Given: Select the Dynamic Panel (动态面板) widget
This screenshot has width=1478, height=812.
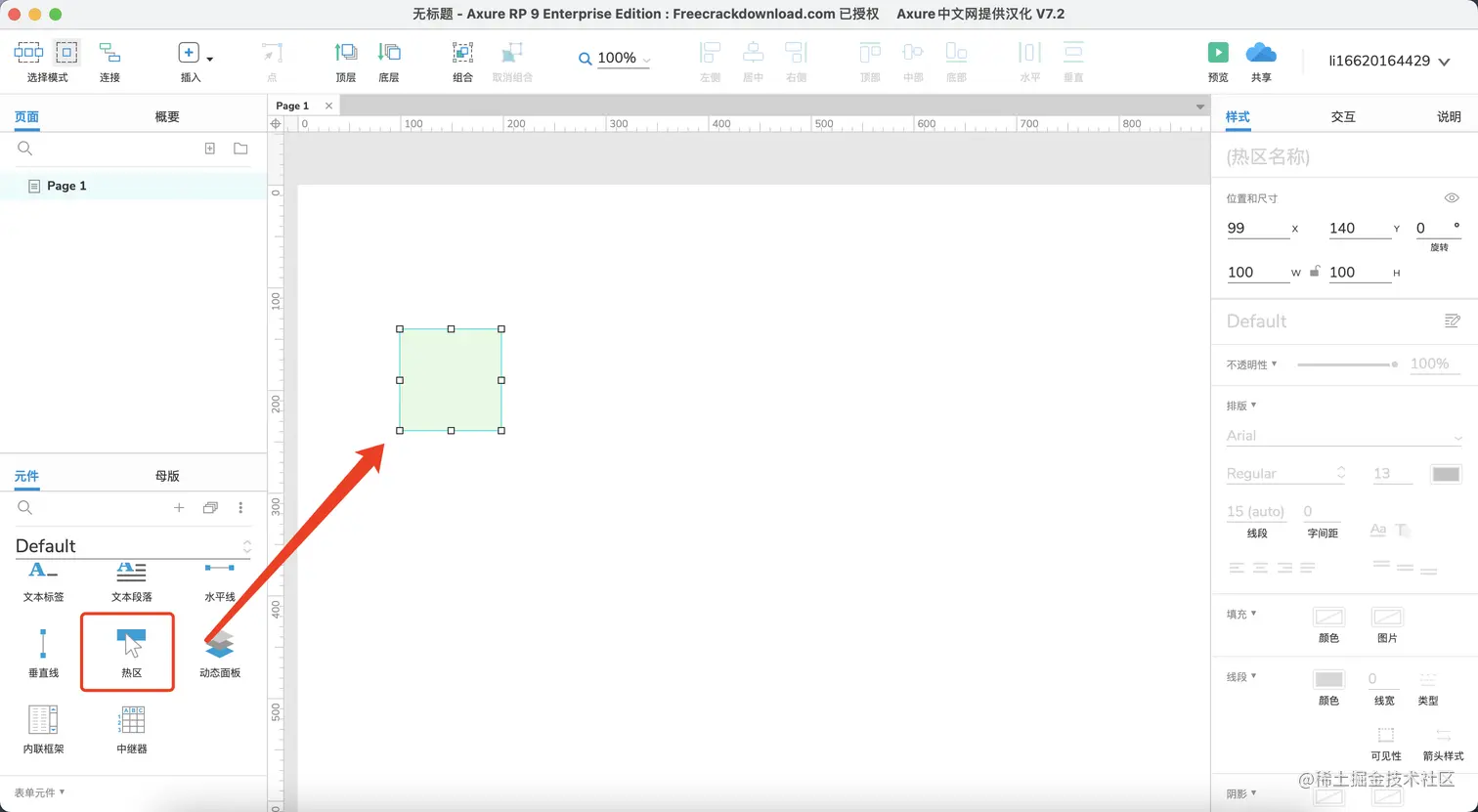Looking at the screenshot, I should pos(219,653).
